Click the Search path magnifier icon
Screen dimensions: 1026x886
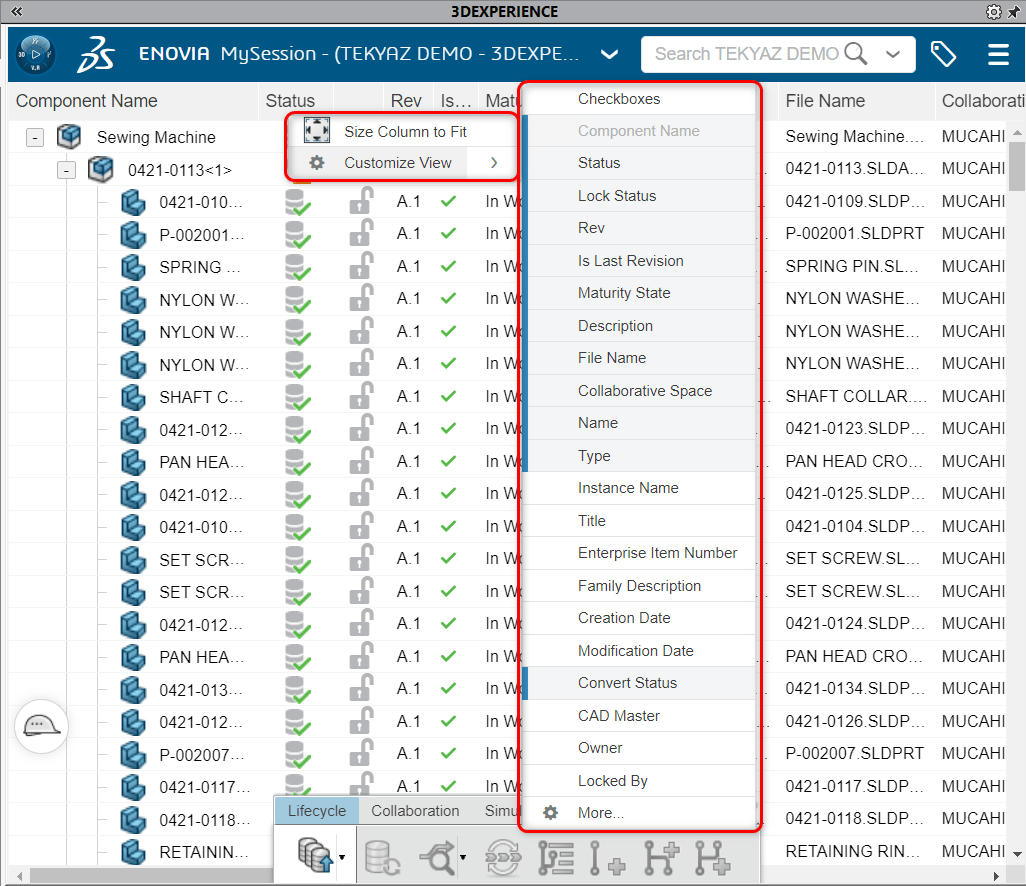click(437, 857)
